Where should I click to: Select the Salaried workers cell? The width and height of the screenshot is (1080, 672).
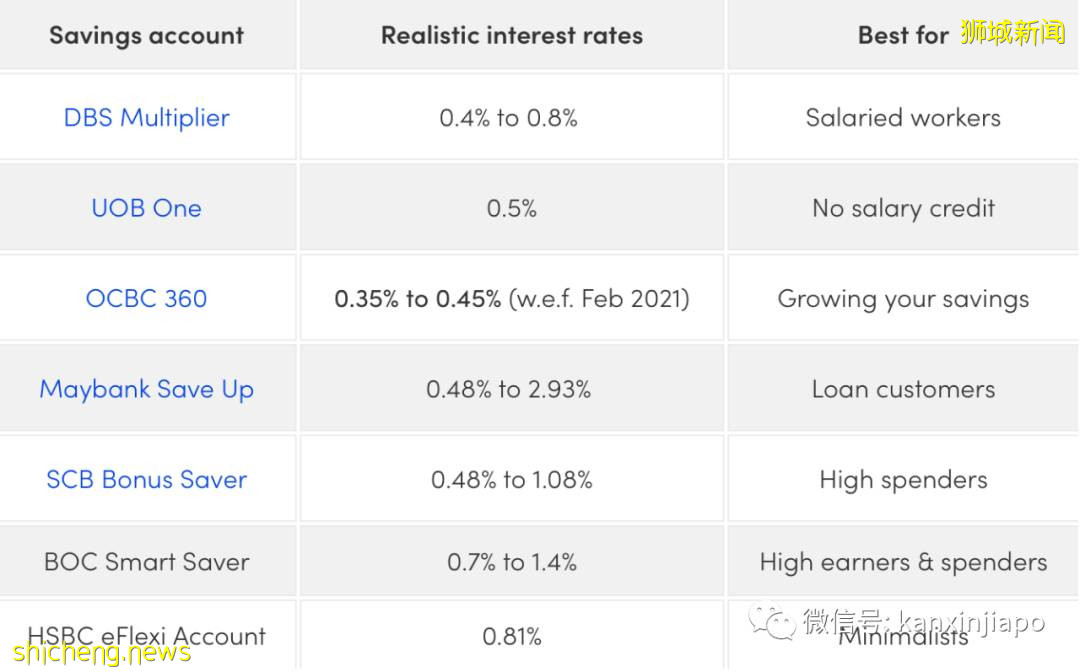point(903,118)
